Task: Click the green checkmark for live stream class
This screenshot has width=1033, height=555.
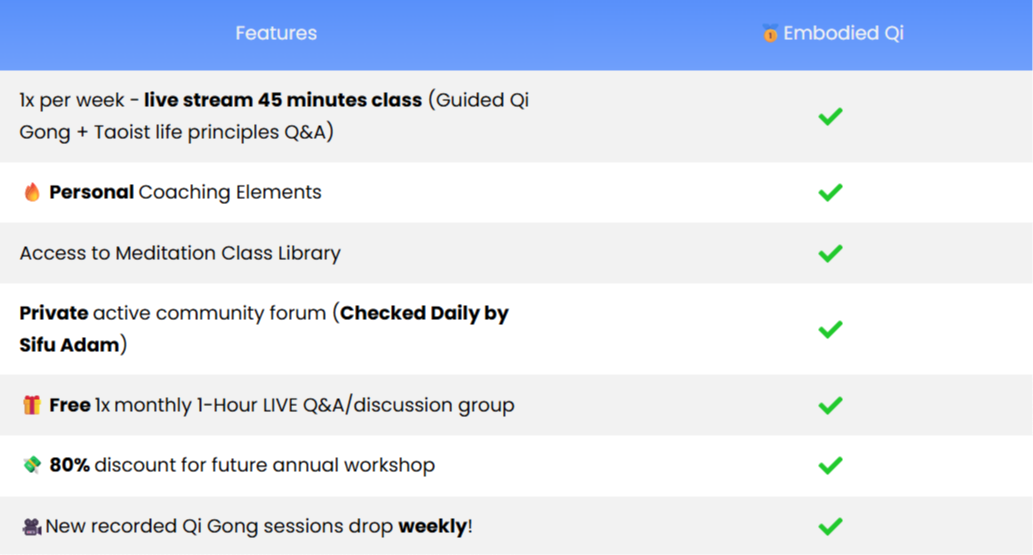Action: [830, 116]
